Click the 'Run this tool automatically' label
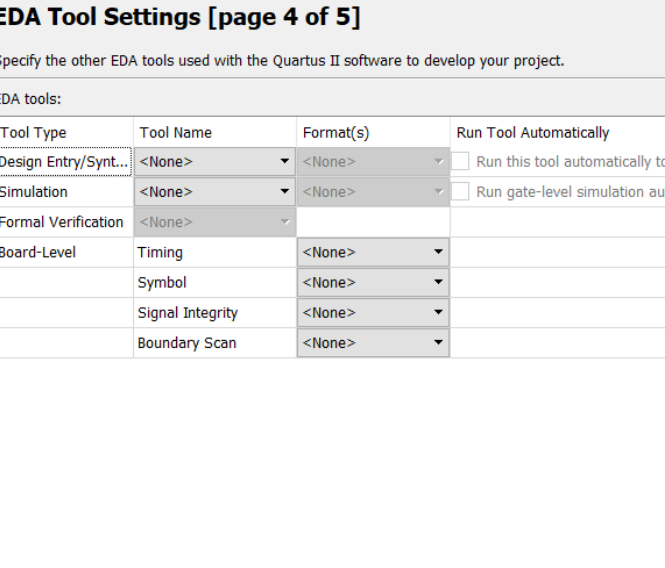665x568 pixels. [570, 162]
